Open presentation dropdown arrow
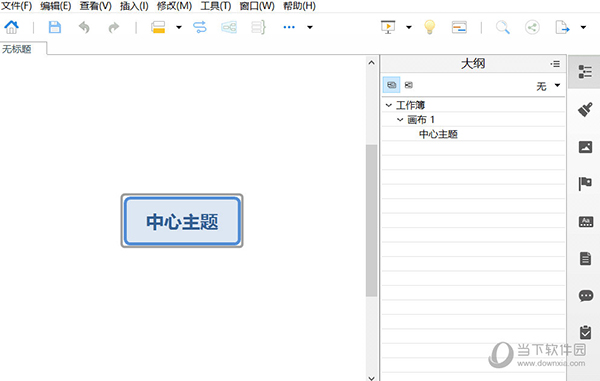The height and width of the screenshot is (381, 600). click(x=409, y=27)
